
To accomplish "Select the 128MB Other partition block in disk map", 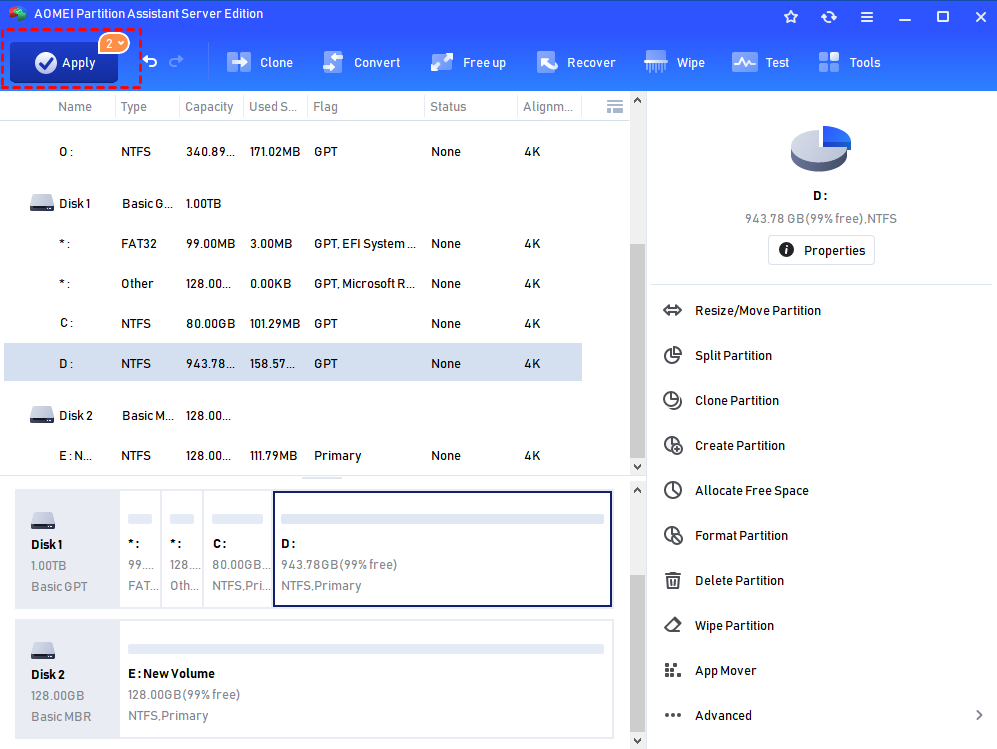I will point(182,549).
